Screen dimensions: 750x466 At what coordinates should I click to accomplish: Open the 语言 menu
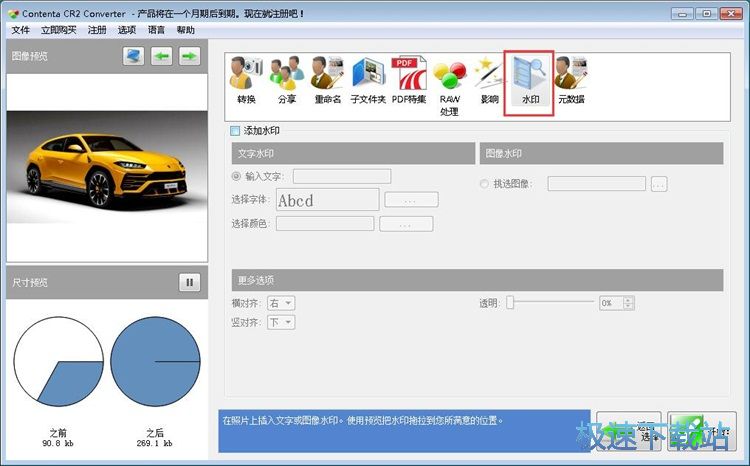pos(156,30)
